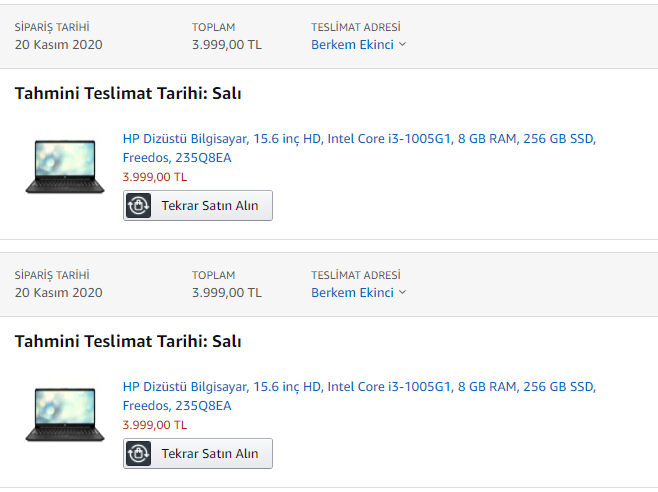Viewport: 658px width, 492px height.
Task: Click Berkem Ekinci in the first order header
Action: [352, 44]
